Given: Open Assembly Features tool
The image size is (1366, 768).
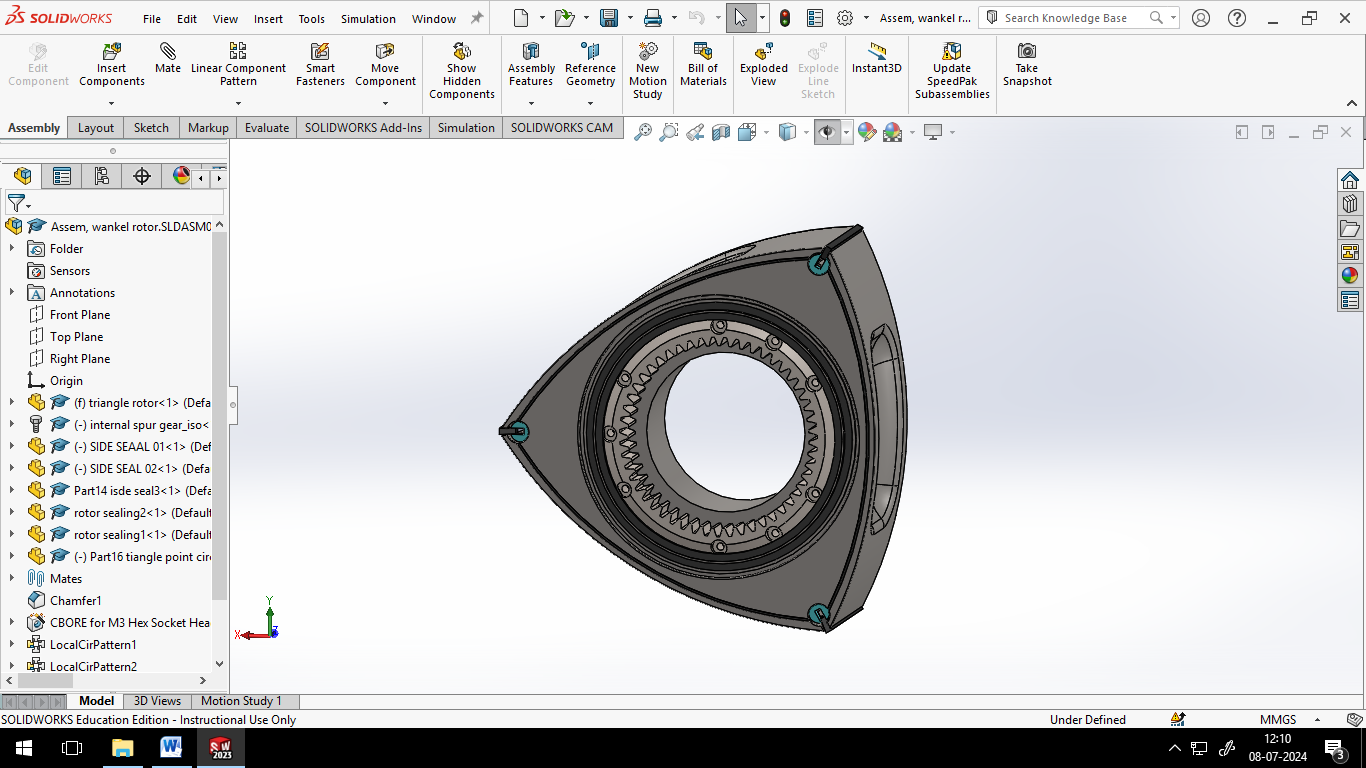Looking at the screenshot, I should point(531,65).
